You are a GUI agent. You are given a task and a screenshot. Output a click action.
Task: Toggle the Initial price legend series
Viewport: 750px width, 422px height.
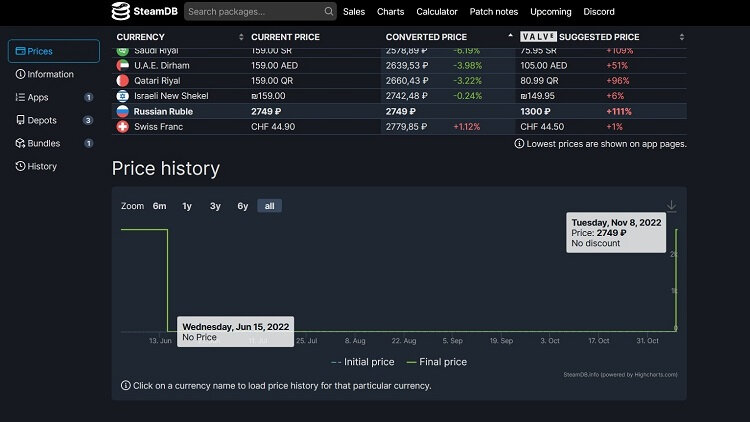tap(363, 362)
